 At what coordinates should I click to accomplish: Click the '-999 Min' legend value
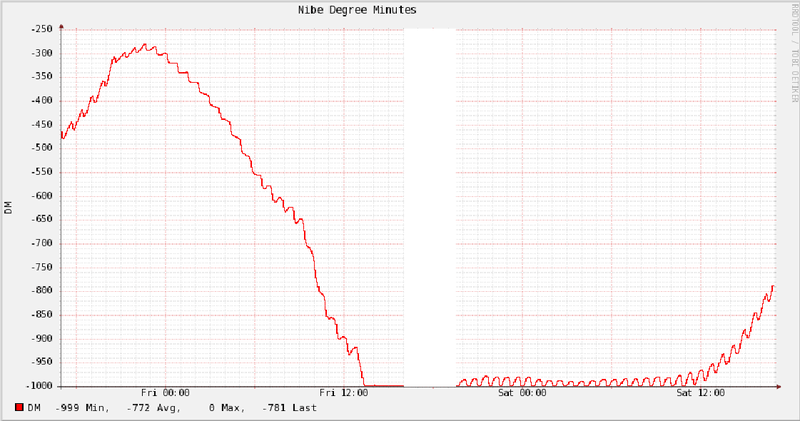coord(82,408)
